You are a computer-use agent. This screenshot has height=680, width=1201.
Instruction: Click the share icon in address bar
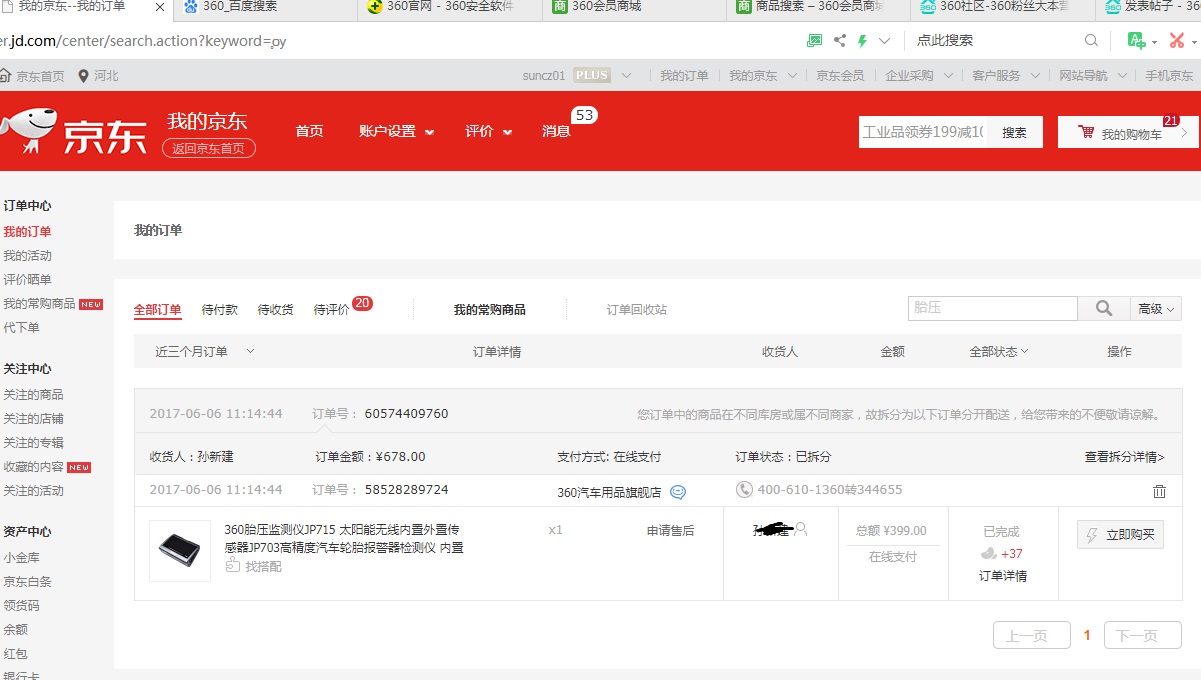839,41
